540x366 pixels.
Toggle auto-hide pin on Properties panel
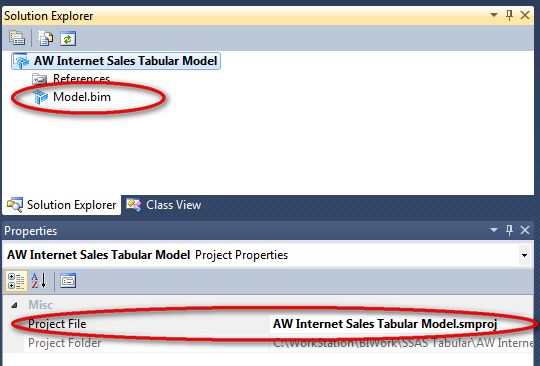509,230
